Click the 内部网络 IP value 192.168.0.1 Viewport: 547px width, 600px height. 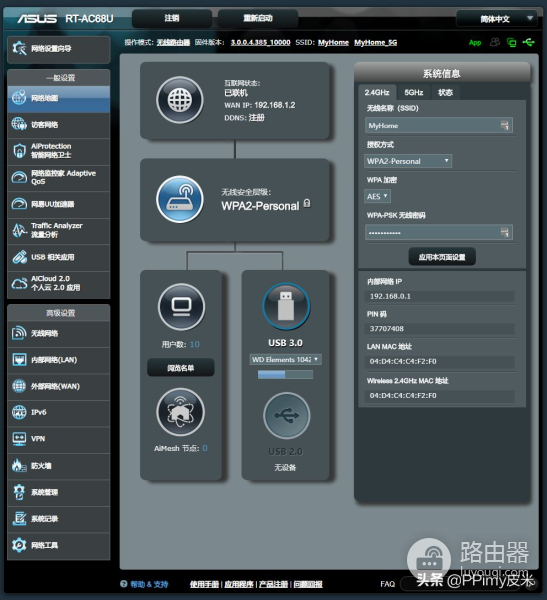[390, 296]
